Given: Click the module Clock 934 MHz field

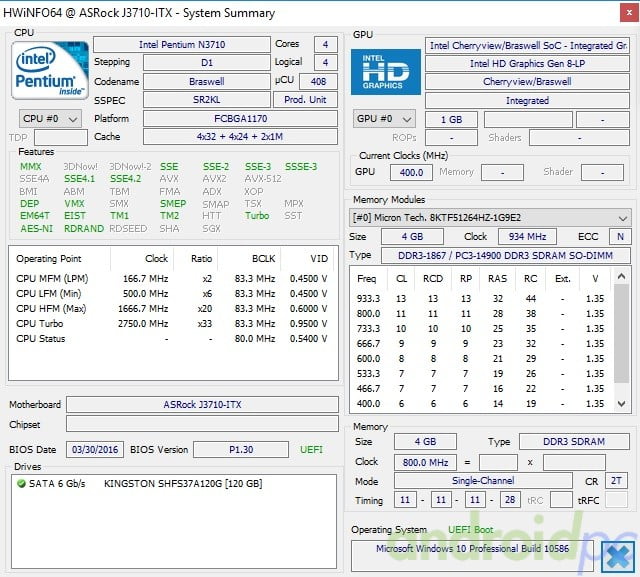Looking at the screenshot, I should tap(527, 236).
